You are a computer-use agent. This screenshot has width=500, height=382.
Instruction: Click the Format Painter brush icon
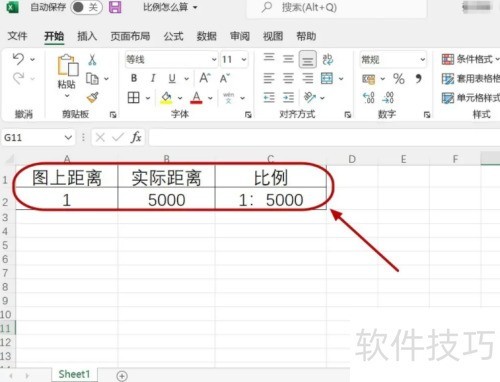(93, 97)
